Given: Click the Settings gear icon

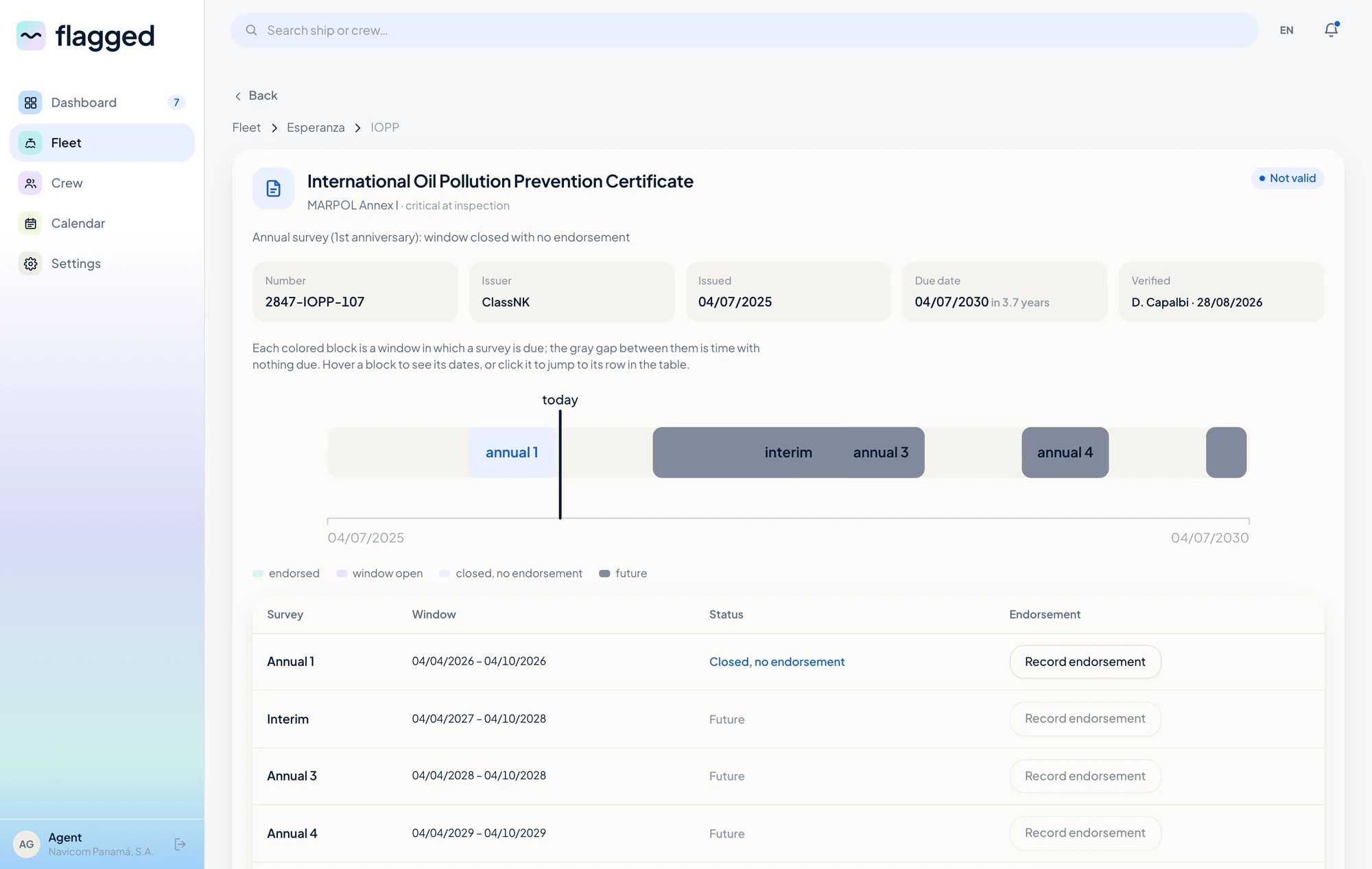Looking at the screenshot, I should point(30,264).
